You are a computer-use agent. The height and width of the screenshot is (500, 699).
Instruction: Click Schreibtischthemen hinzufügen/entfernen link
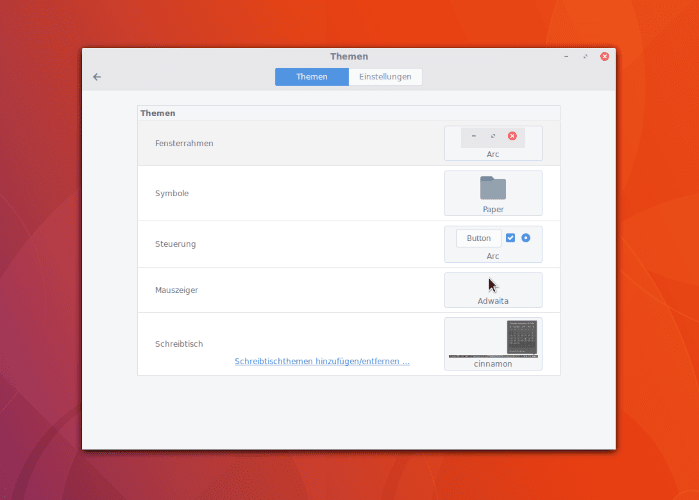point(322,361)
